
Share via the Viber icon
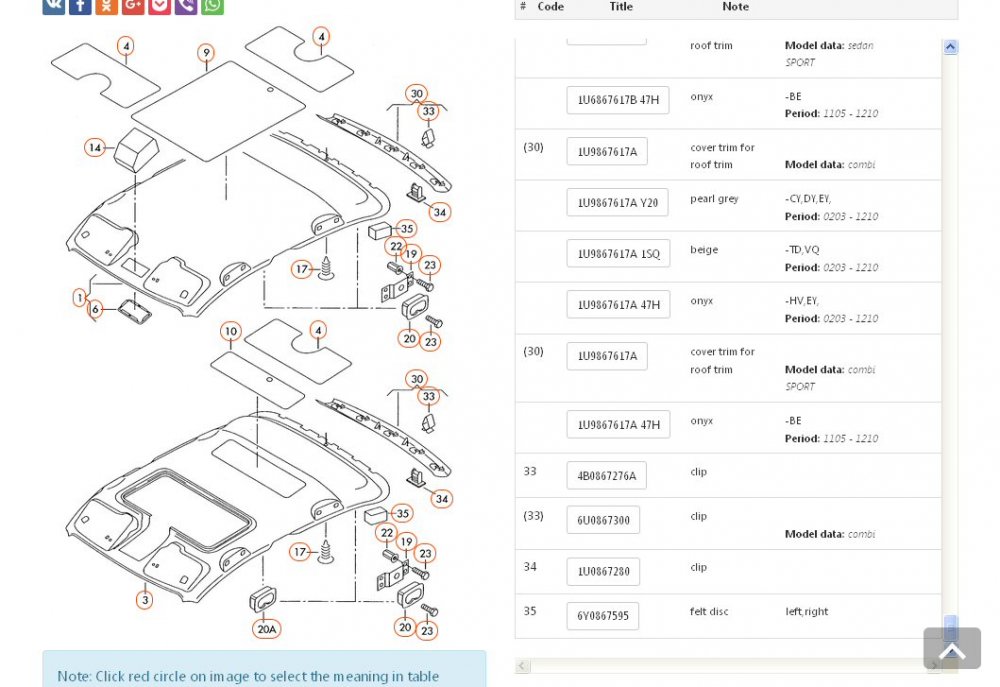(x=186, y=6)
